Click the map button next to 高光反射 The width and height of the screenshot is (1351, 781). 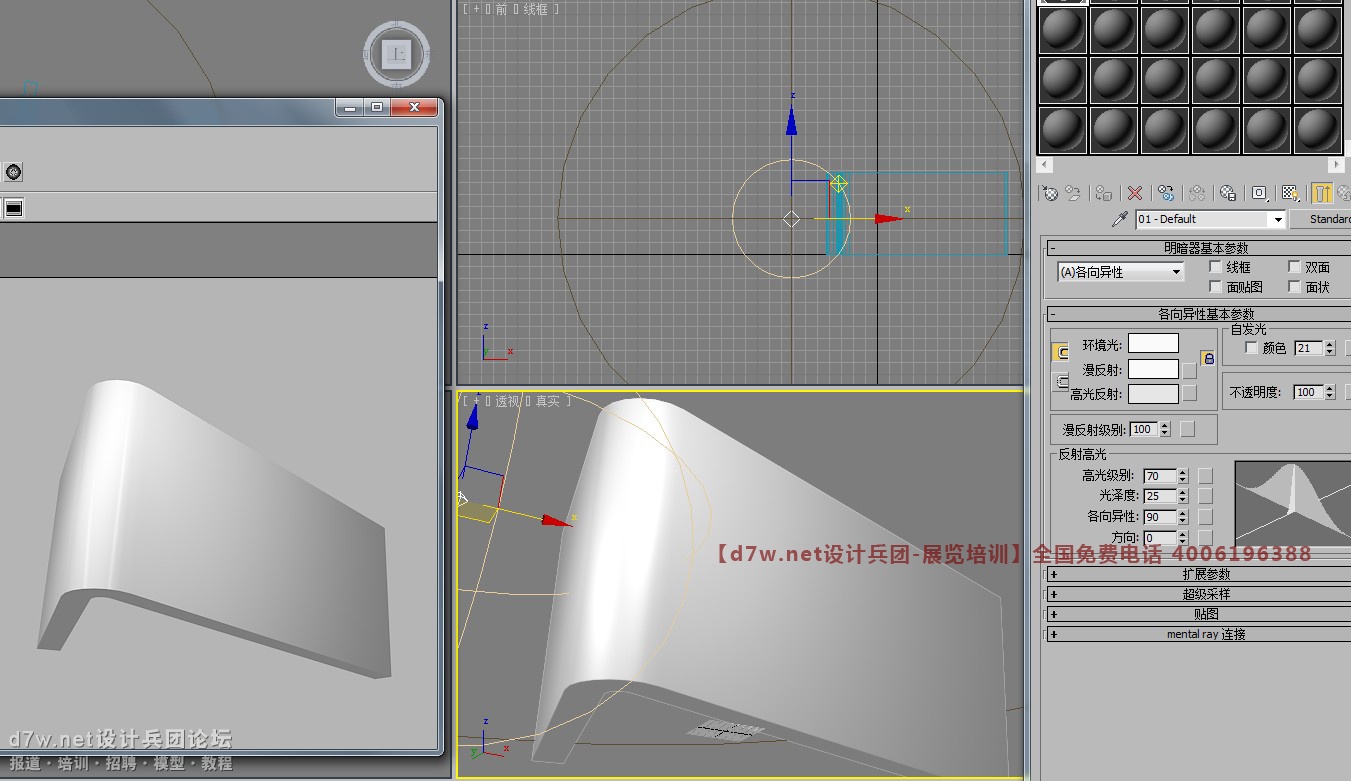coord(1189,394)
